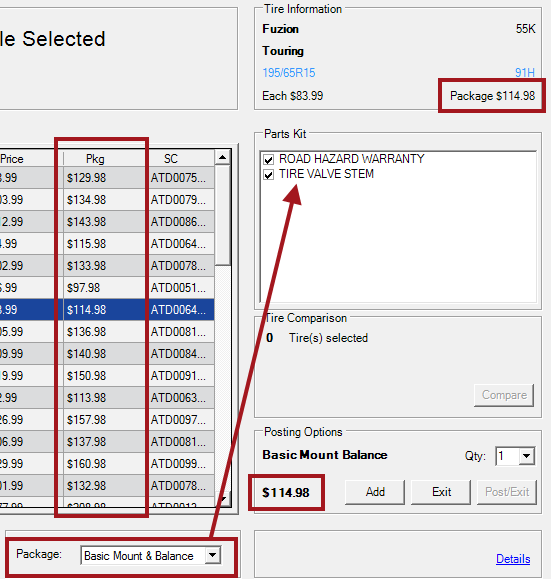This screenshot has height=579, width=551.
Task: Uncheck the TIRE VALVE STEM checkbox
Action: point(268,174)
